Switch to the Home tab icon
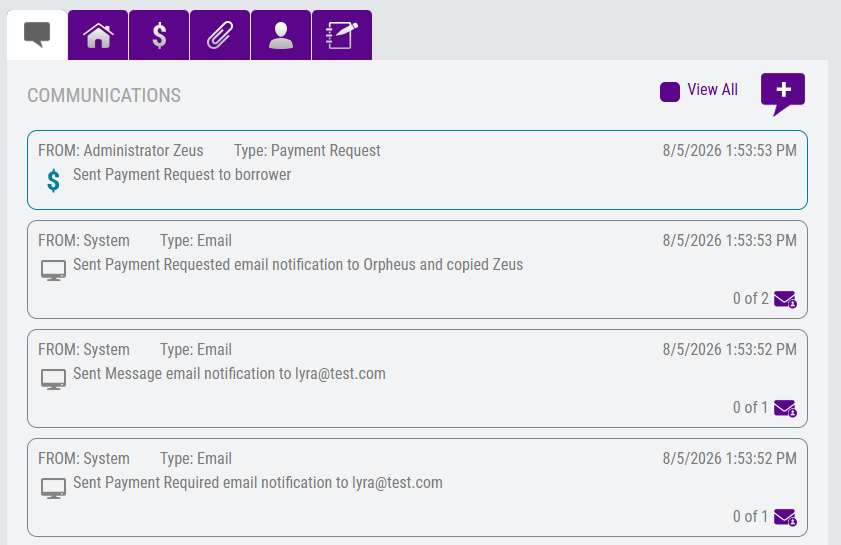The width and height of the screenshot is (841, 545). tap(98, 35)
